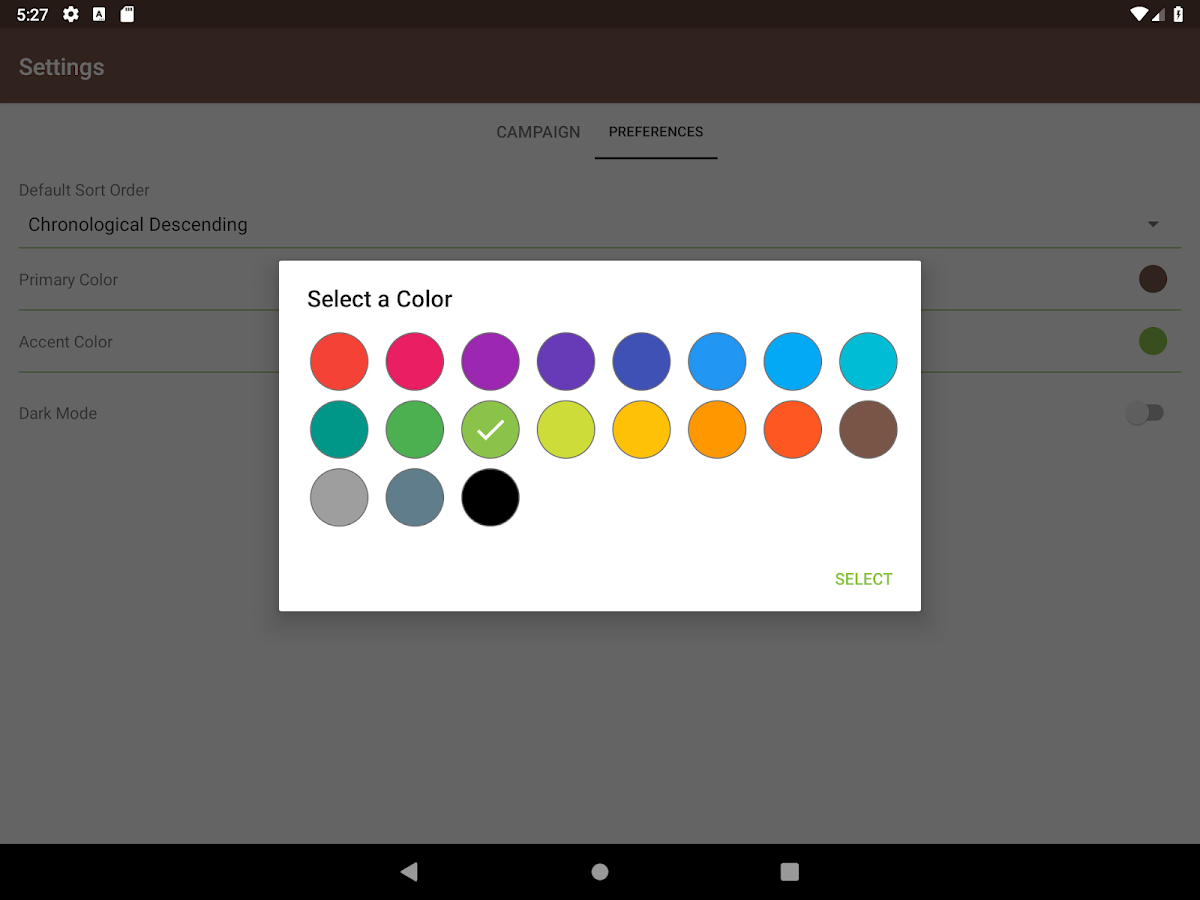Click the checked light green swatch

490,430
